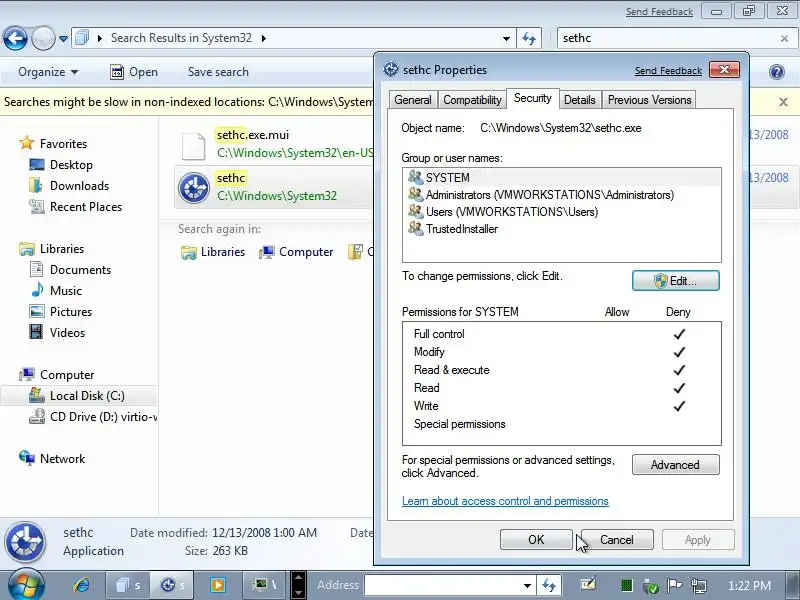Image resolution: width=800 pixels, height=600 pixels.
Task: Click the sethc icon in Properties title bar
Action: (x=391, y=69)
